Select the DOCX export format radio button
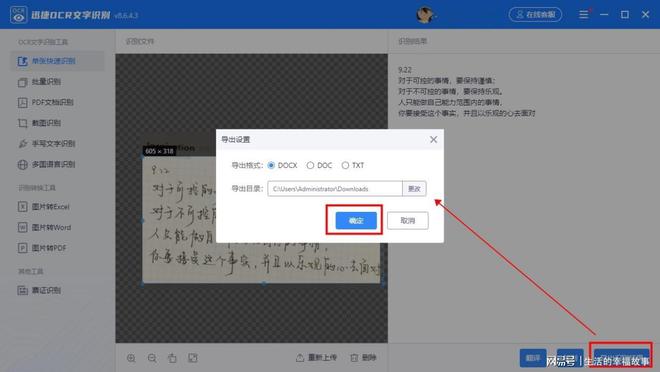Viewport: 660px width, 372px height. coord(271,165)
